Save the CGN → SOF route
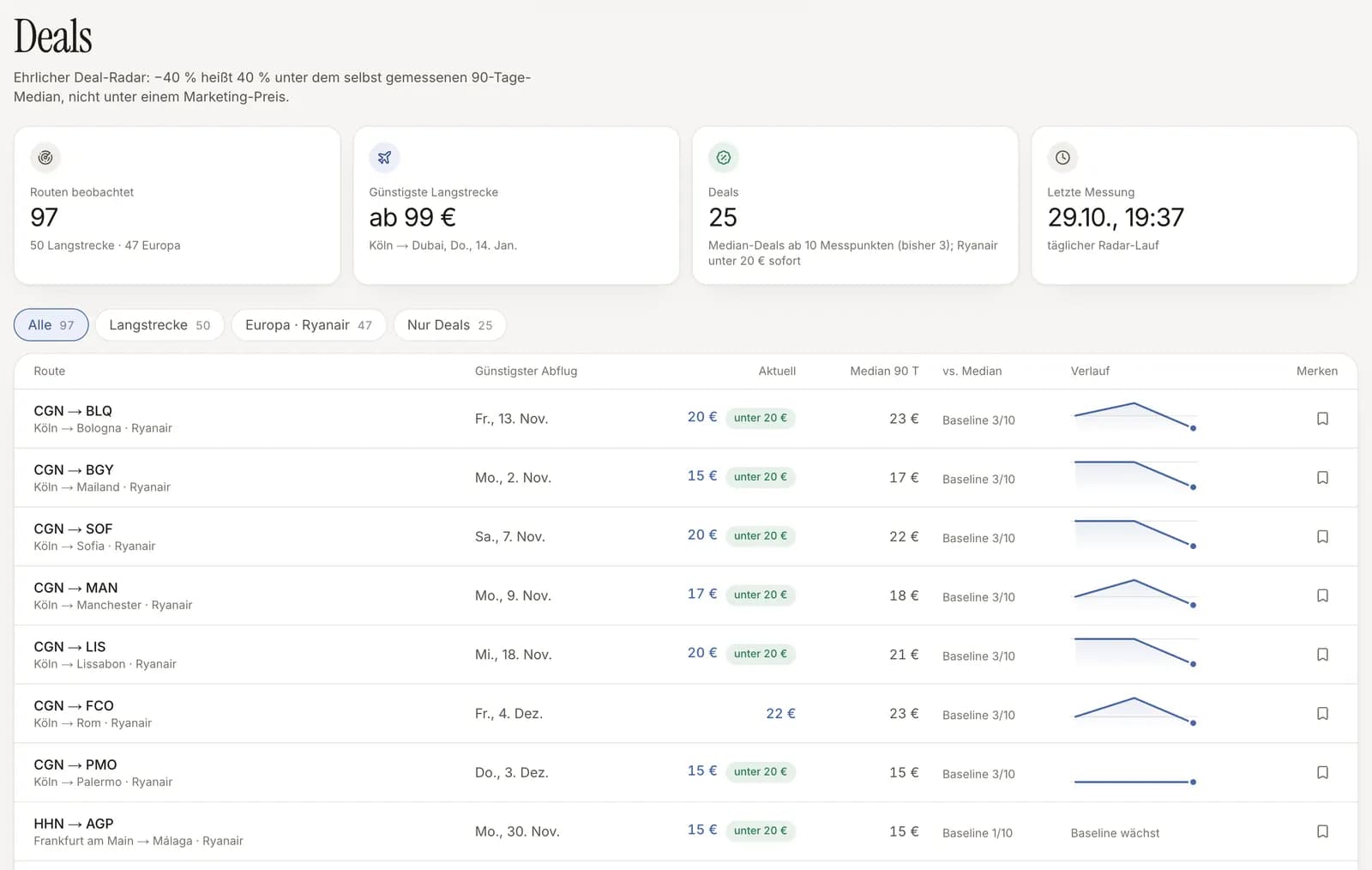The width and height of the screenshot is (1372, 870). point(1322,536)
